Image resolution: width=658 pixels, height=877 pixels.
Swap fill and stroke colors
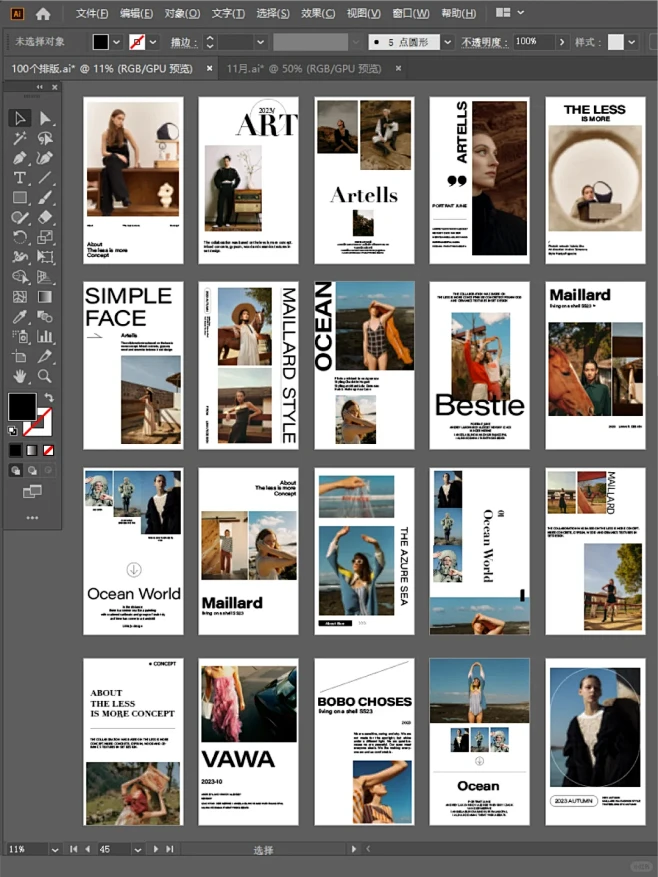(x=49, y=398)
